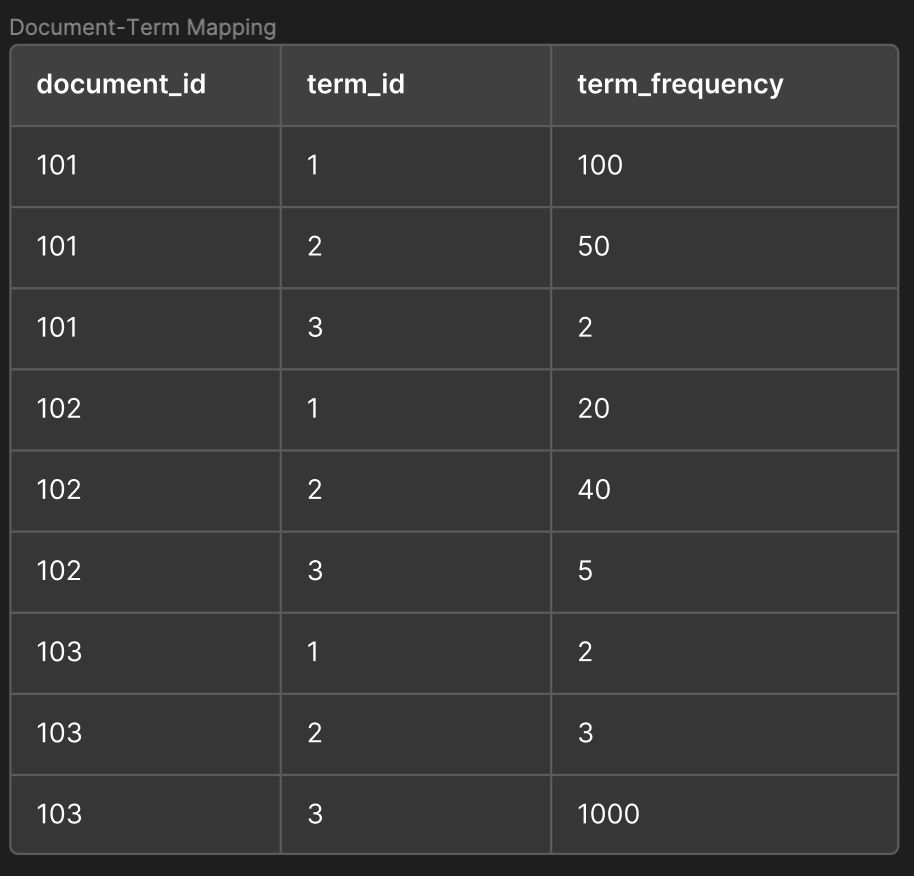
Task: Click the term_id column header
Action: click(x=416, y=85)
